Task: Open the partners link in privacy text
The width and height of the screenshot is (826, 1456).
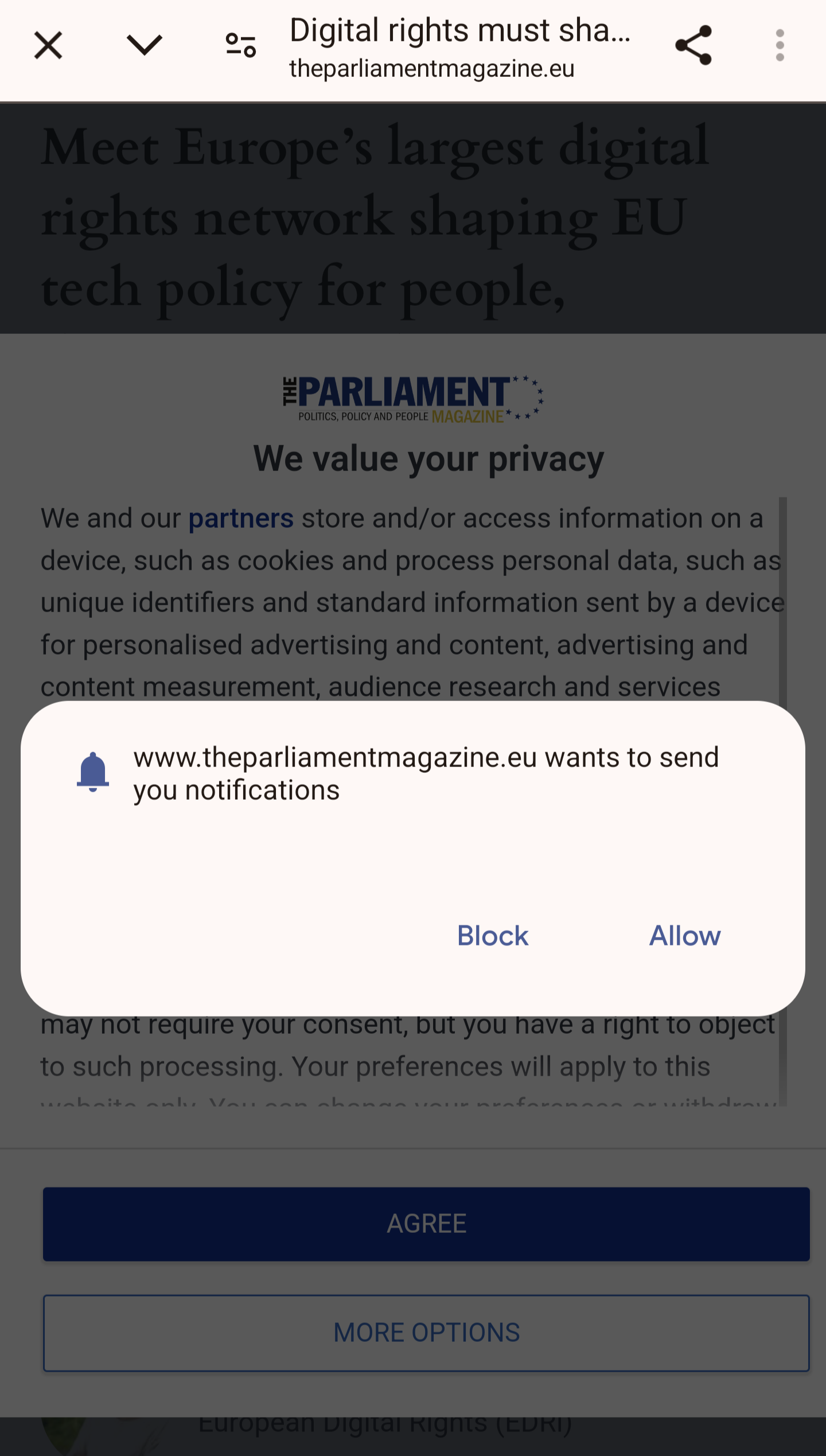Action: pyautogui.click(x=241, y=518)
